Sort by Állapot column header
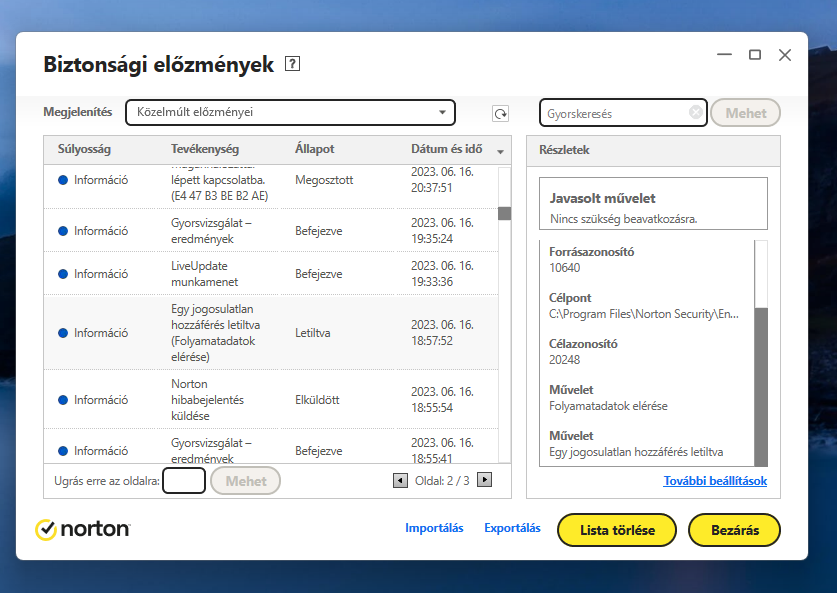 (x=314, y=149)
